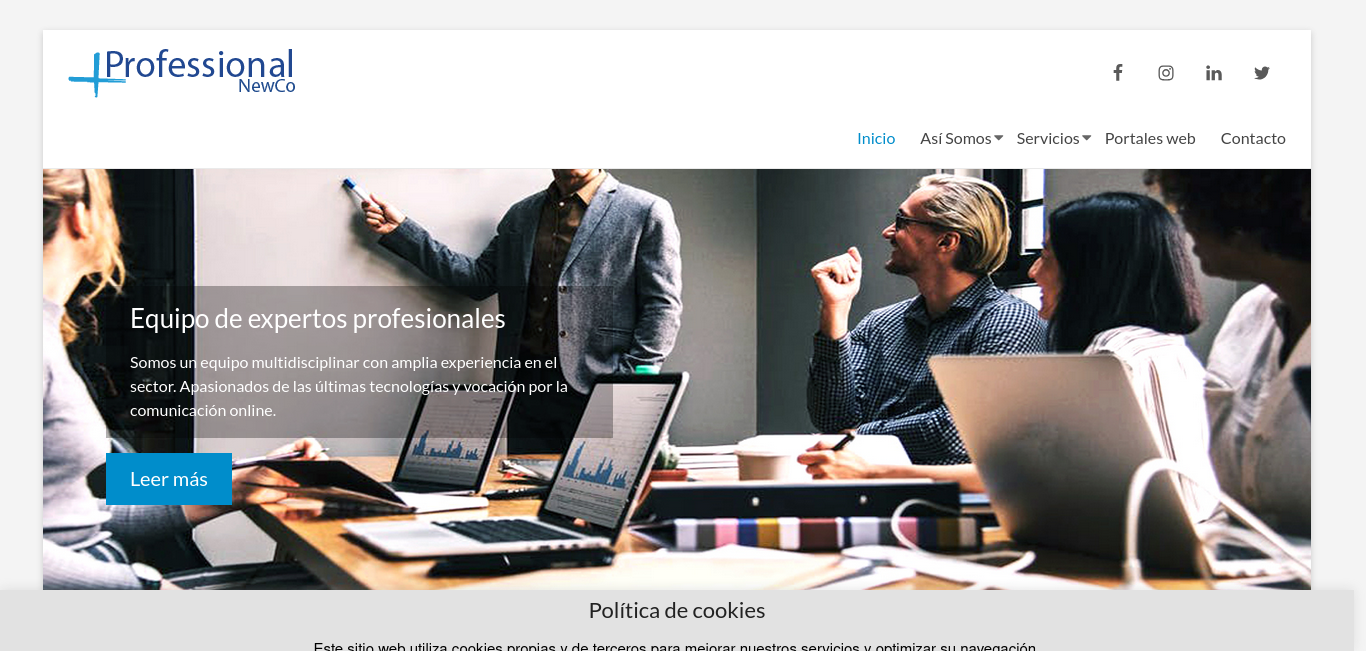The height and width of the screenshot is (651, 1366).
Task: Click the blue marker on the whiteboard
Action: [349, 185]
